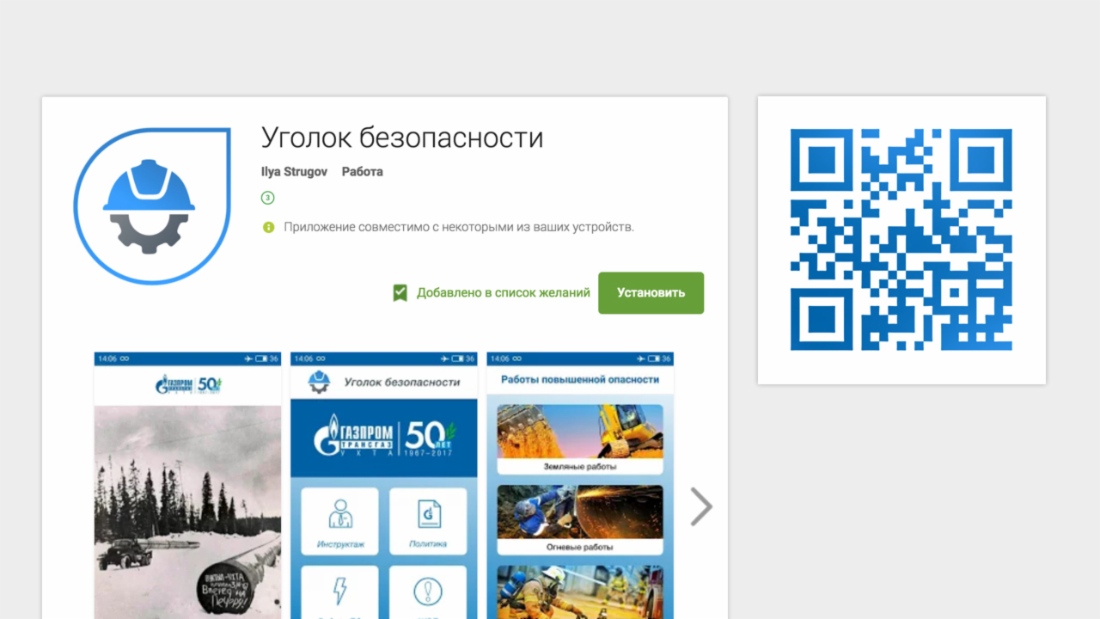
Task: Click the Инструктаж tile icon in screenshot
Action: [x=340, y=514]
